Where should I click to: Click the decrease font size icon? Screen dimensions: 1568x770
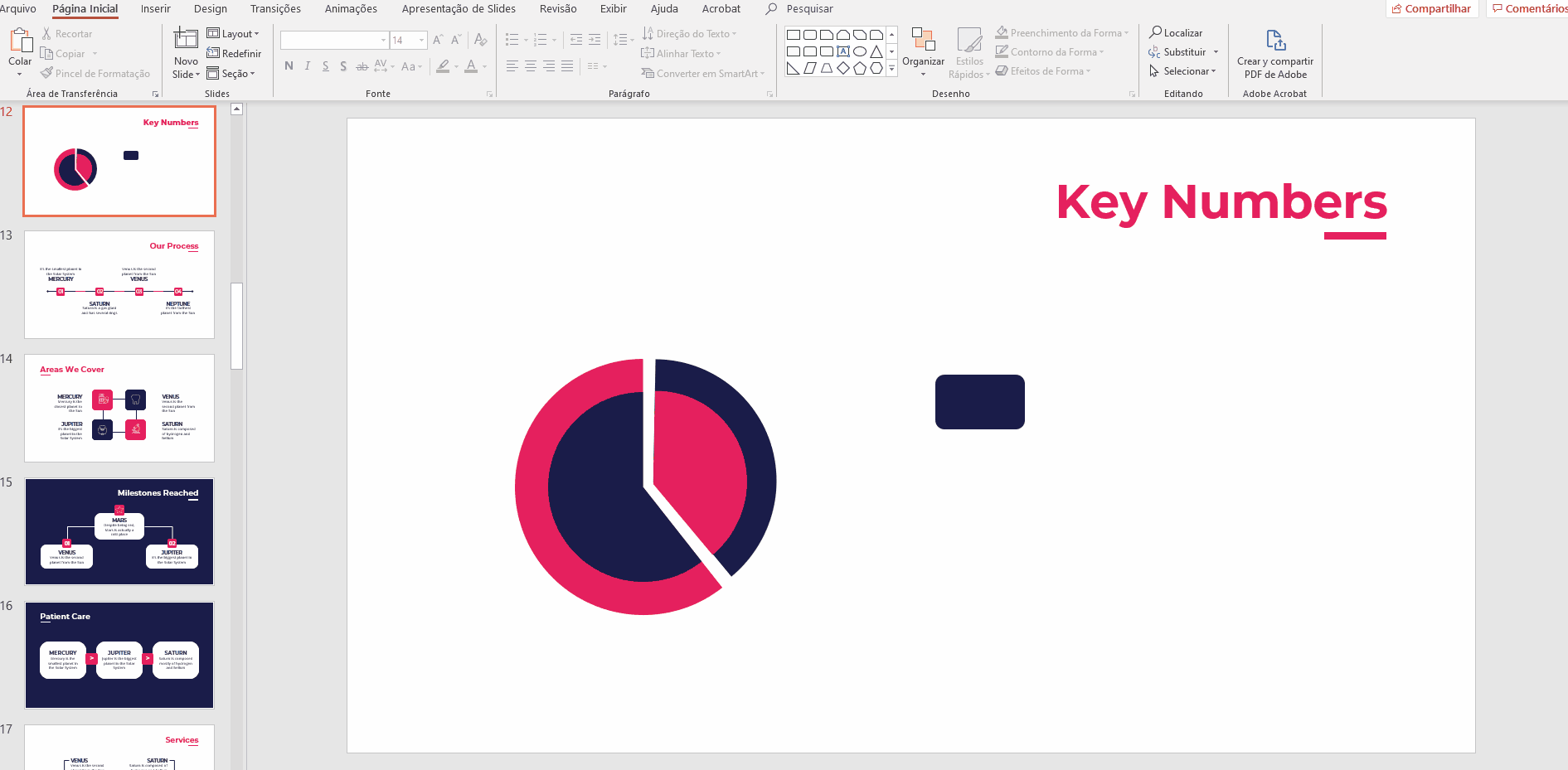point(456,40)
